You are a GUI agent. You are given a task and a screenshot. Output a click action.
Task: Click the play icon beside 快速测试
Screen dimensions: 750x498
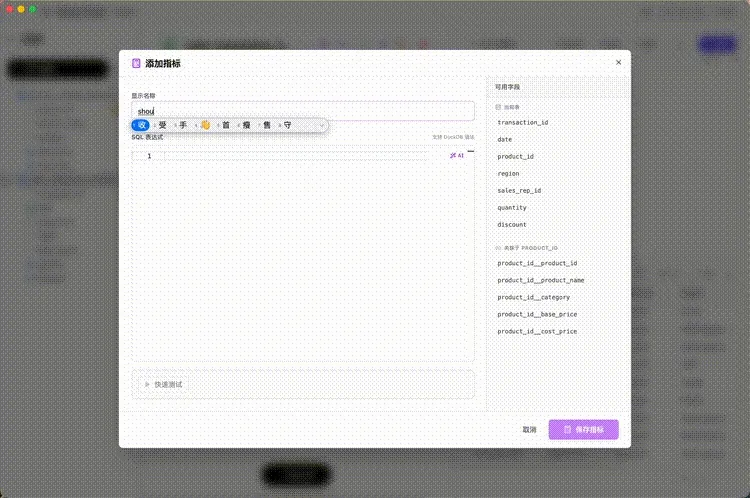point(147,384)
